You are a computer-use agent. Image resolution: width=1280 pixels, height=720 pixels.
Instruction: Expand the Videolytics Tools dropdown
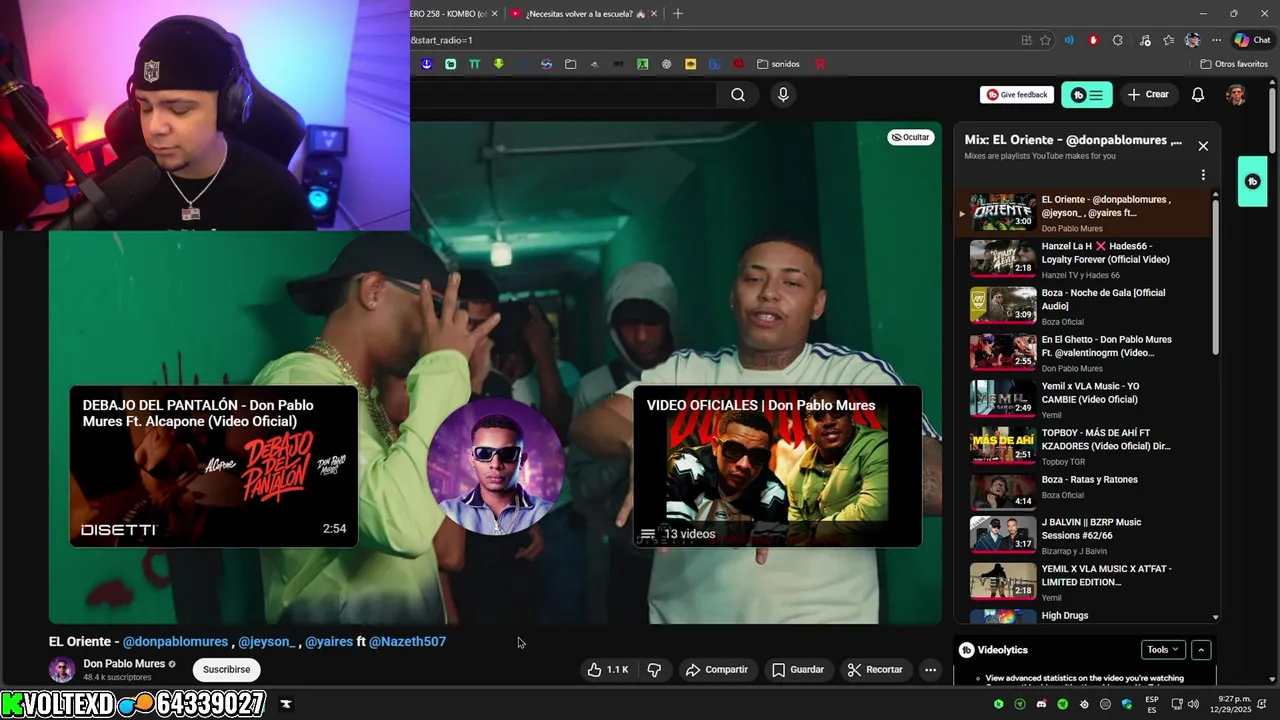1163,650
